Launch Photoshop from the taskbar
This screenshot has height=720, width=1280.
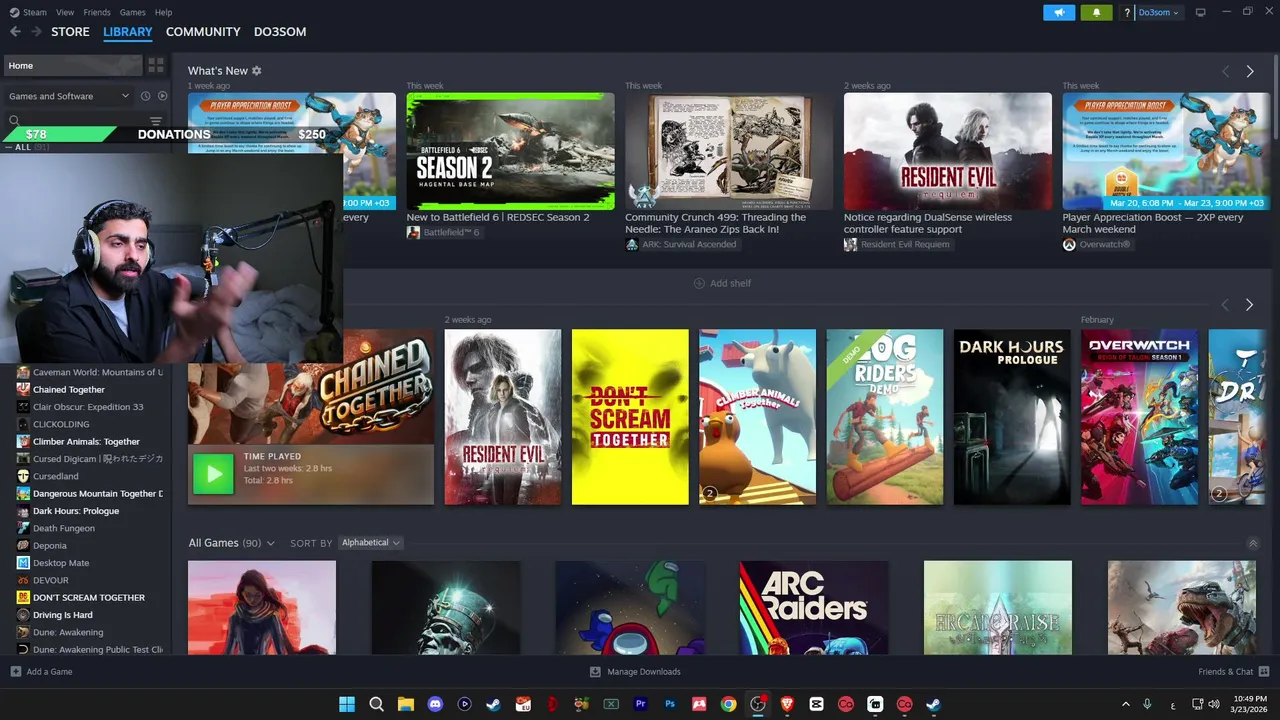670,704
